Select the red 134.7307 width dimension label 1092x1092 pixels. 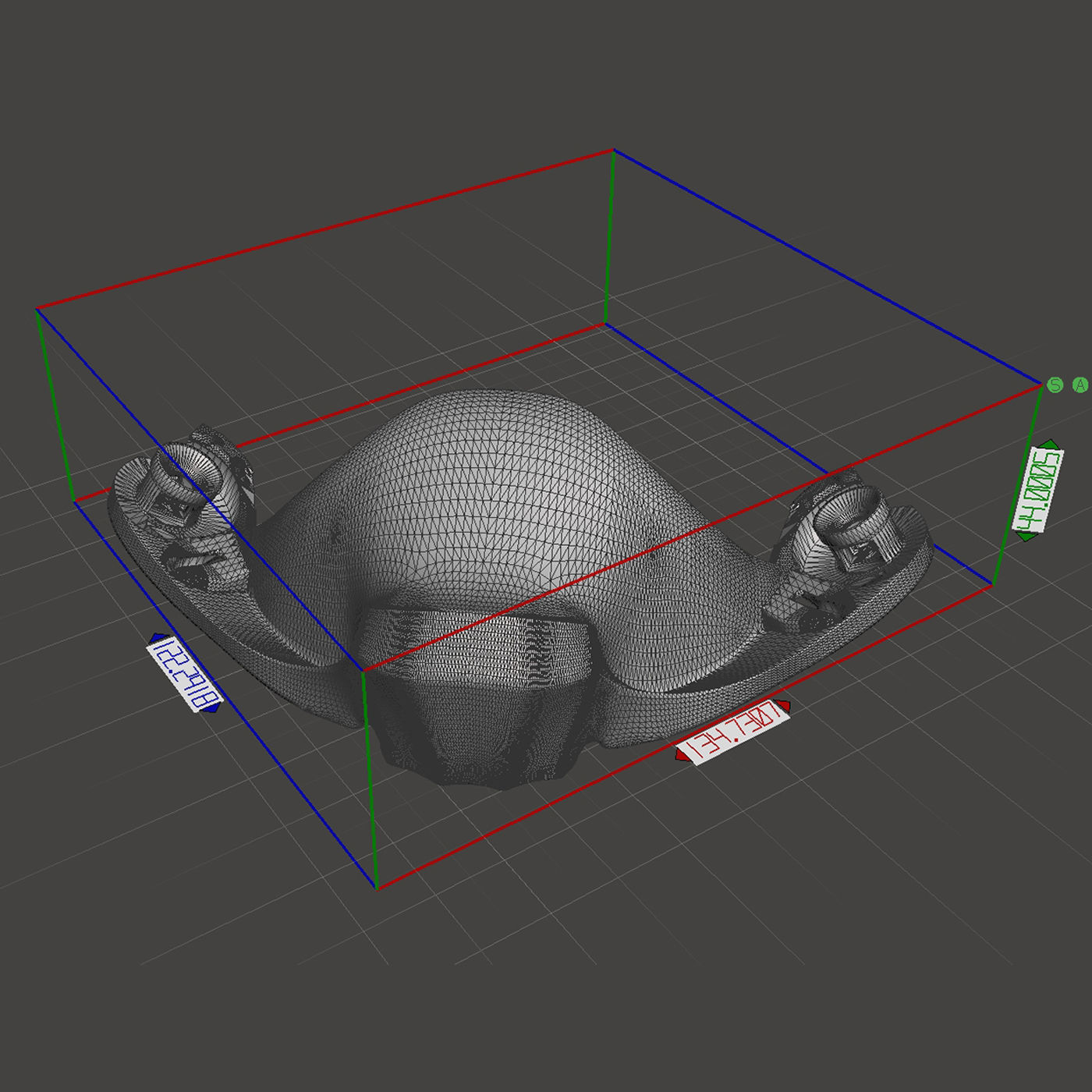tap(733, 732)
